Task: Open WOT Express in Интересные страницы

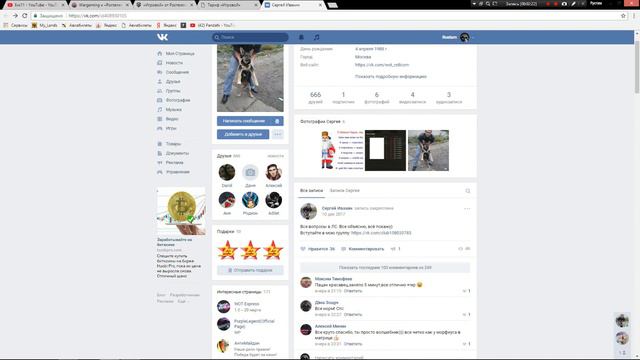Action: (x=247, y=304)
